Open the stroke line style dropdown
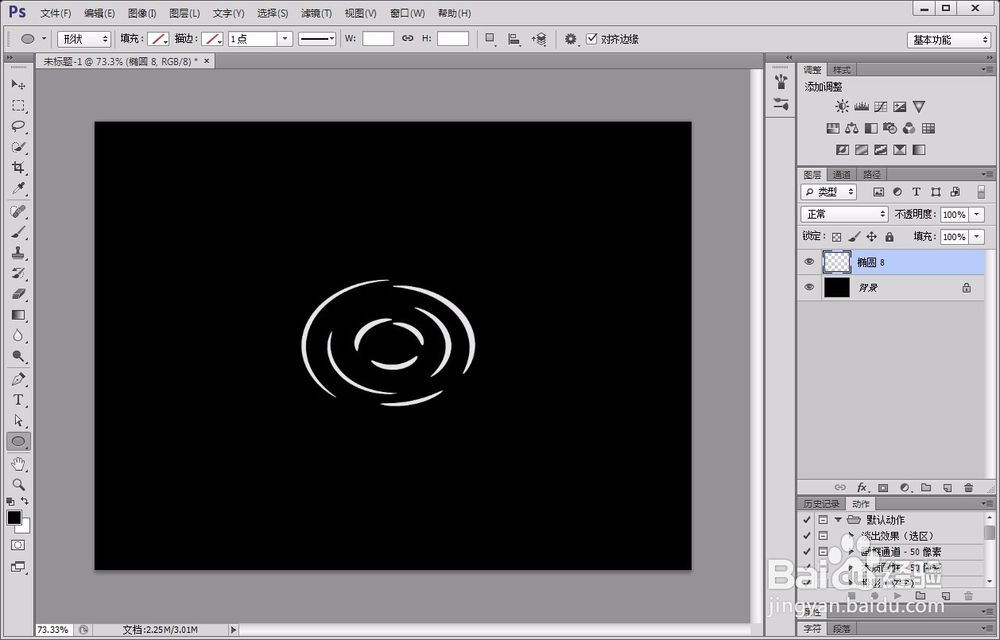The height and width of the screenshot is (640, 1000). pos(317,39)
